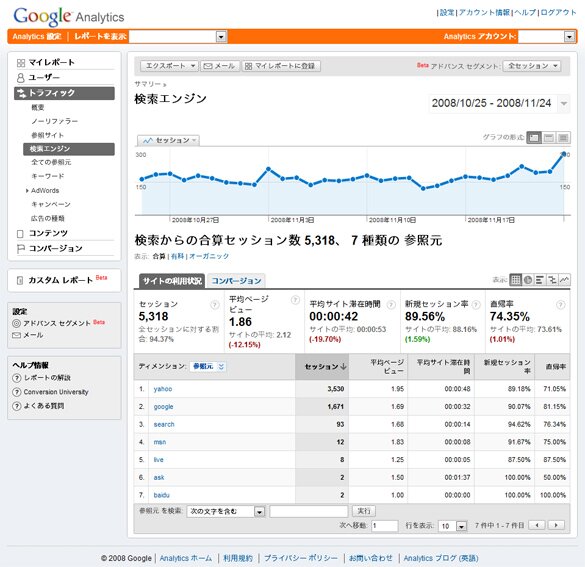
Task: Open the rows-to-show dropdown
Action: point(453,526)
